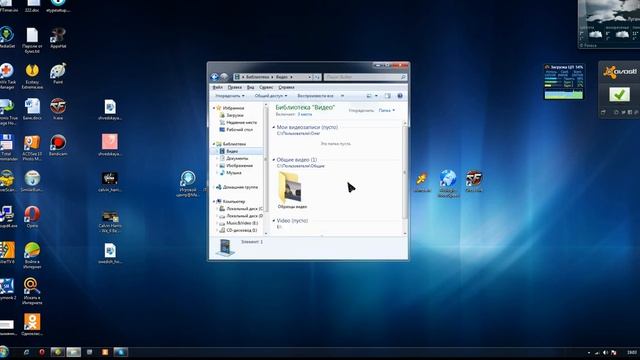Select the Войти в Интернет shortcut
The height and width of the screenshot is (360, 640).
[32, 255]
